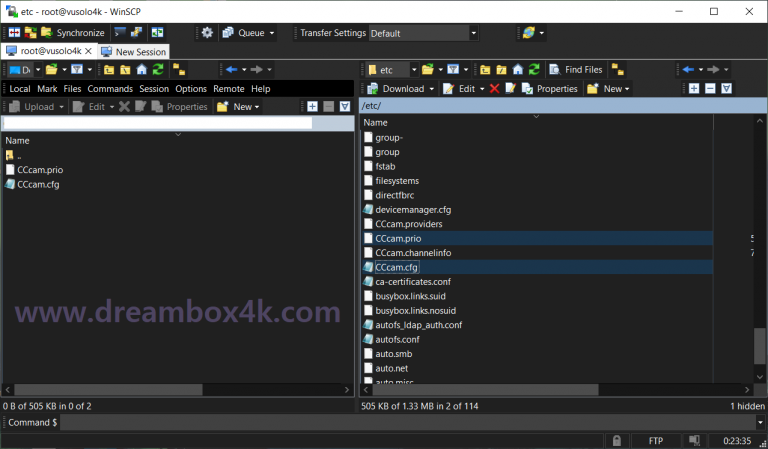Open the Commands menu
The height and width of the screenshot is (449, 768).
tap(110, 89)
